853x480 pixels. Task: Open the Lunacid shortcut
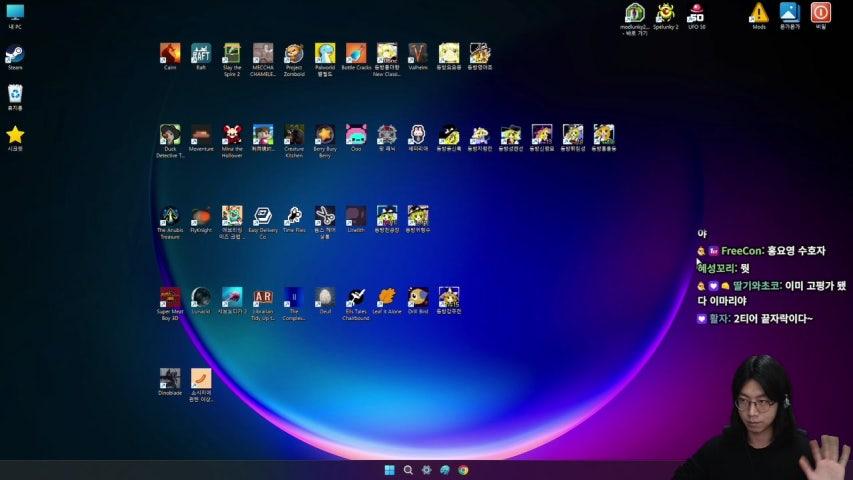201,299
